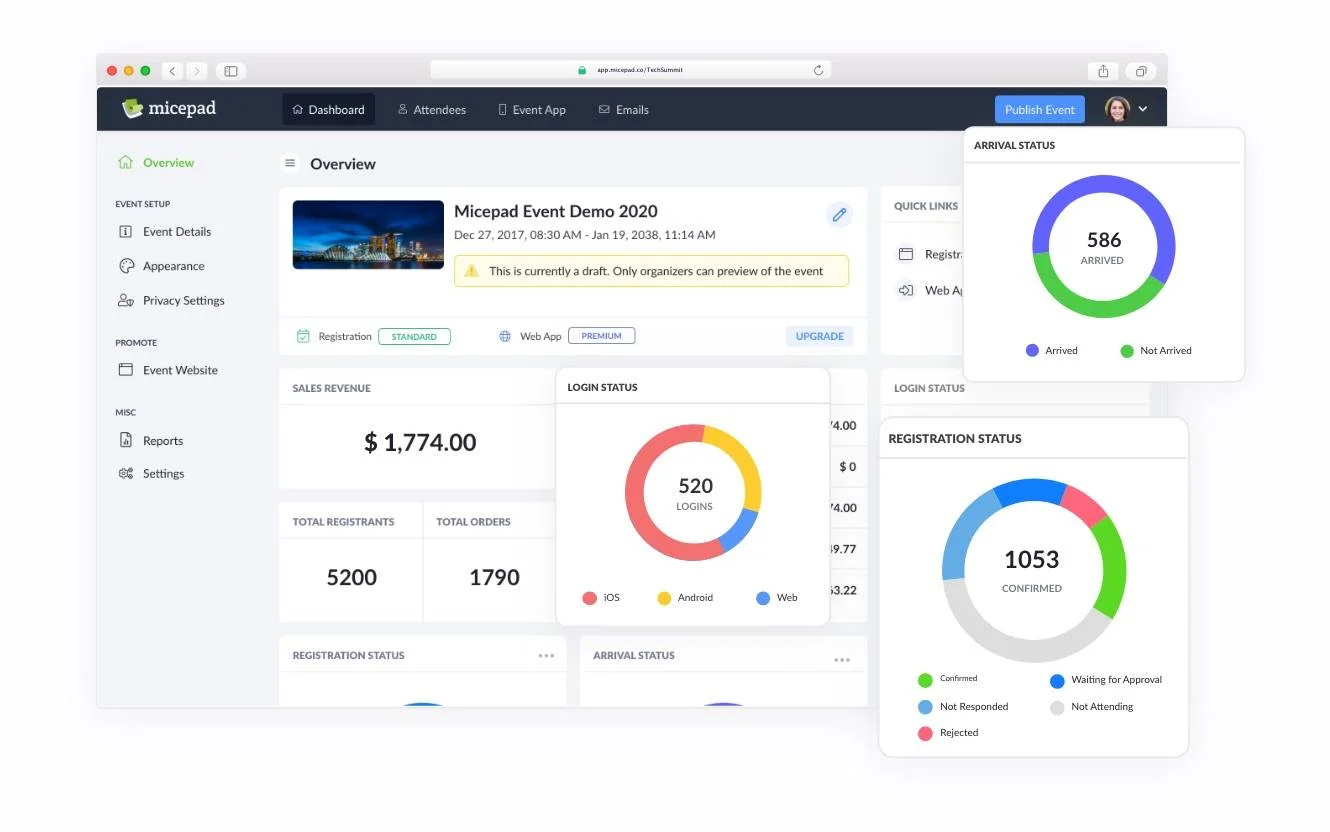Select the Appearance palette icon
Viewport: 1330px width, 832px height.
tap(126, 265)
